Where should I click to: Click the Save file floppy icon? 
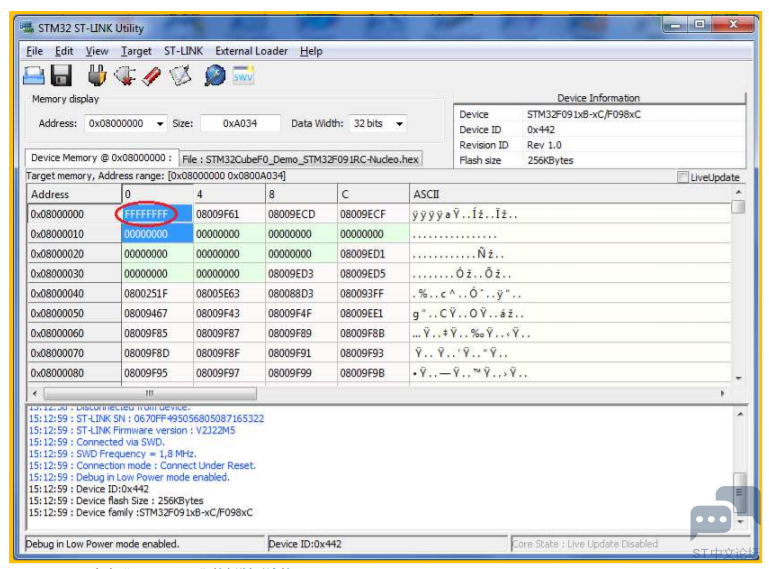click(61, 76)
